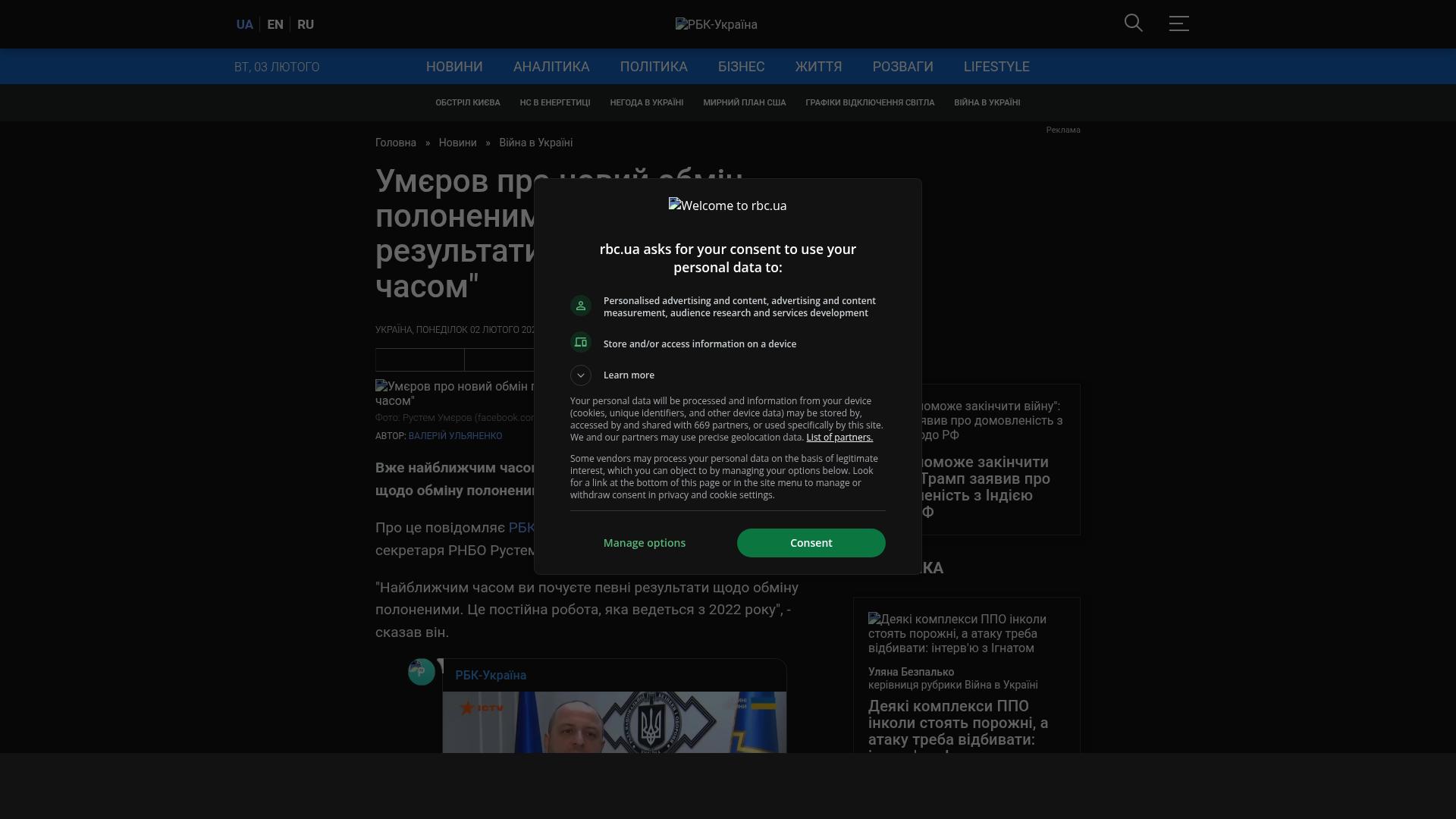Click the personalised advertising person icon

(581, 306)
